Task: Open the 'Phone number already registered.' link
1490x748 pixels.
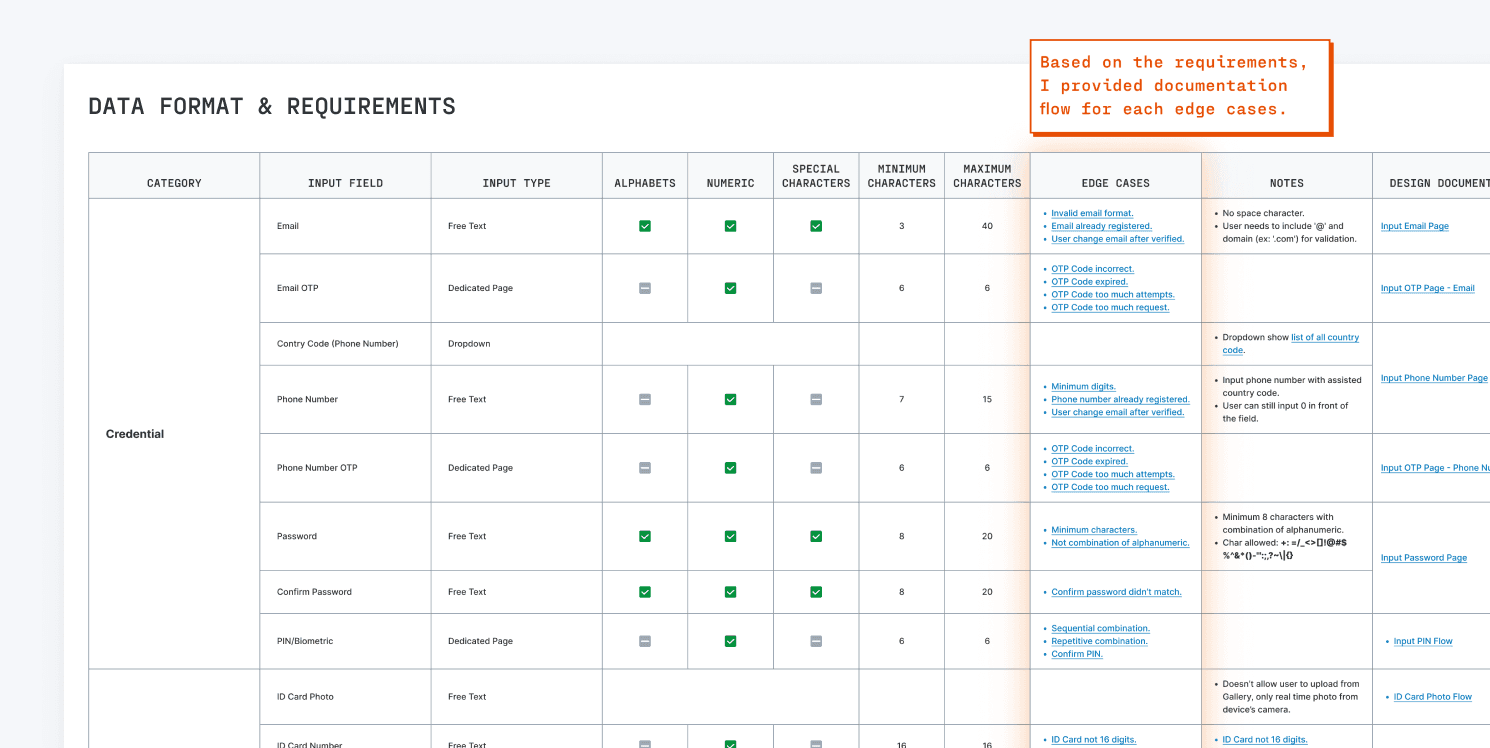Action: coord(1120,400)
